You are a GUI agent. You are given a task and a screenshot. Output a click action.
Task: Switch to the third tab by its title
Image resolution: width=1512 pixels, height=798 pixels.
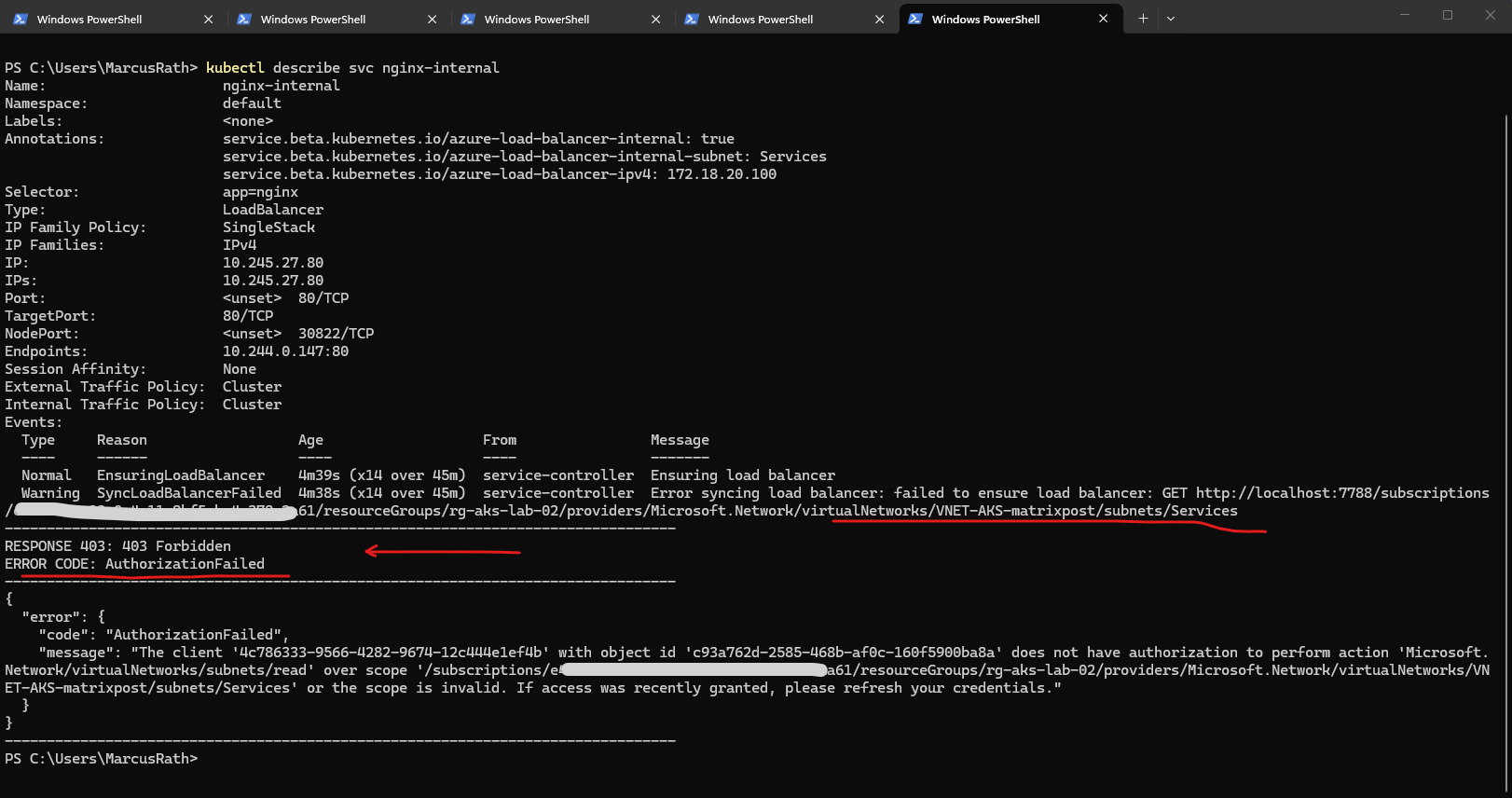tap(536, 20)
